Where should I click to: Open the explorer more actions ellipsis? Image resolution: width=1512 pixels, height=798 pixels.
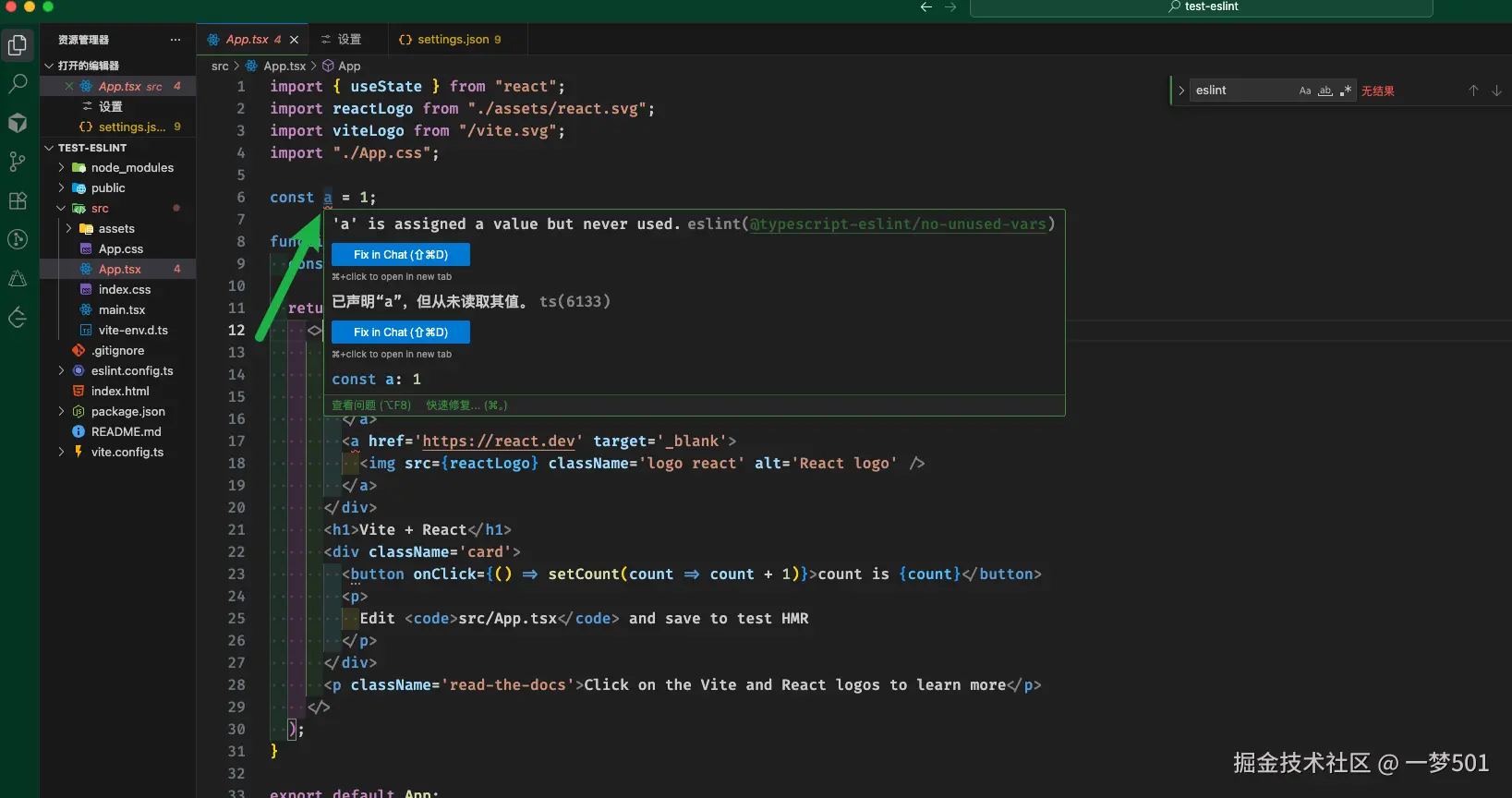pos(175,40)
